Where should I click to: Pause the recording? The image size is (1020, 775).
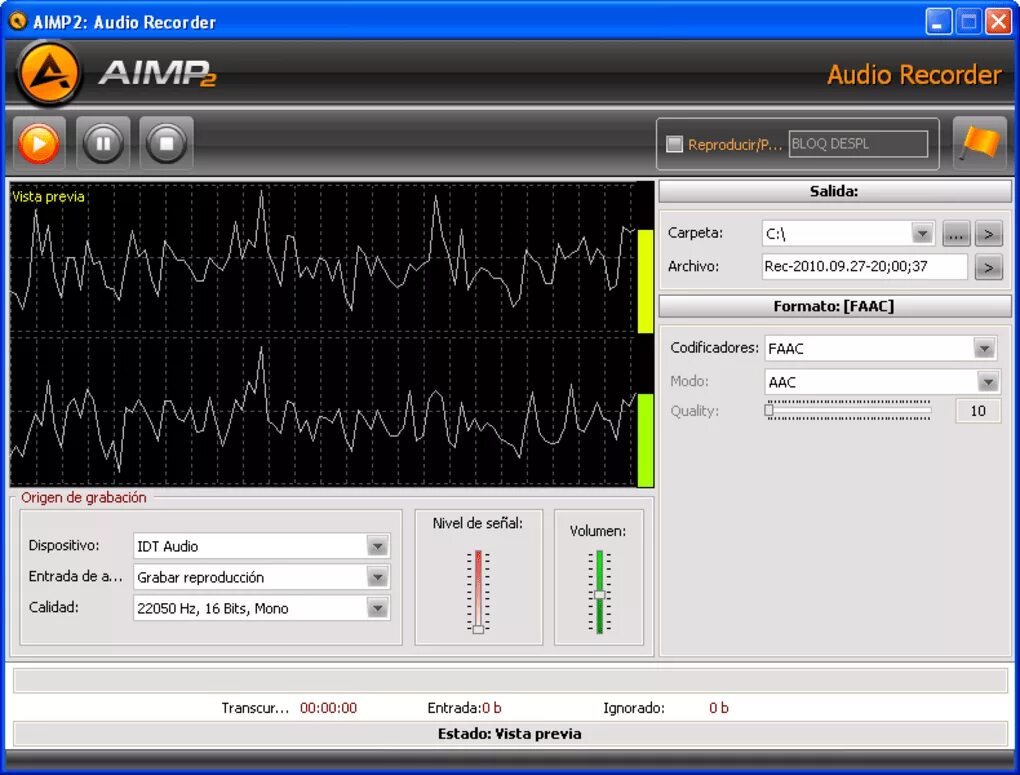pyautogui.click(x=103, y=143)
